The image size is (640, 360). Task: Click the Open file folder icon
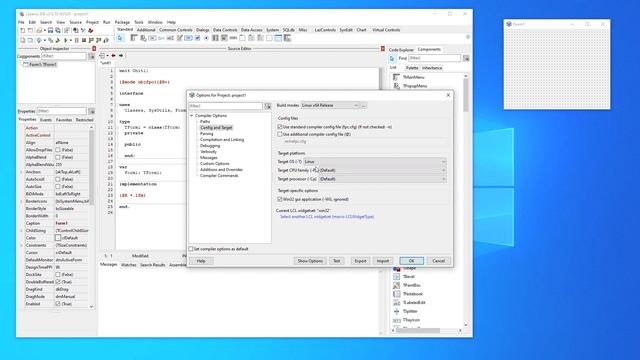point(39,30)
